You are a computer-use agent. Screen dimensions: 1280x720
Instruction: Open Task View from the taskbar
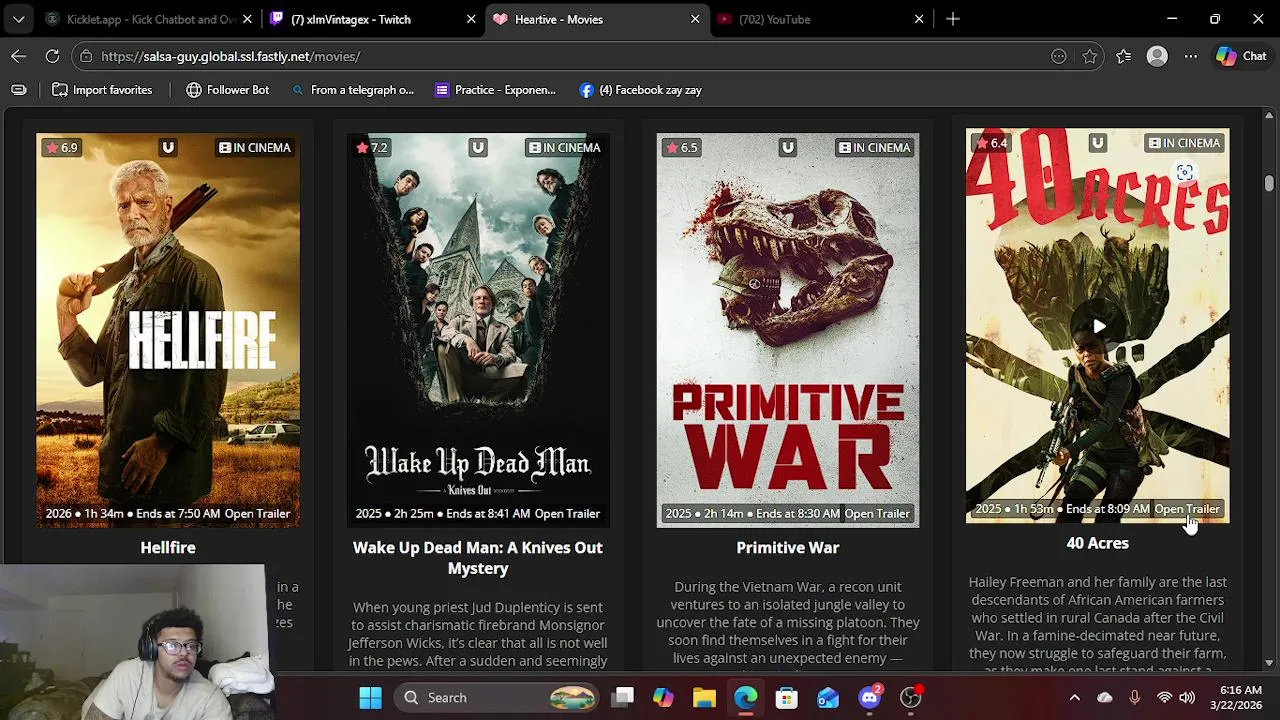pos(623,697)
